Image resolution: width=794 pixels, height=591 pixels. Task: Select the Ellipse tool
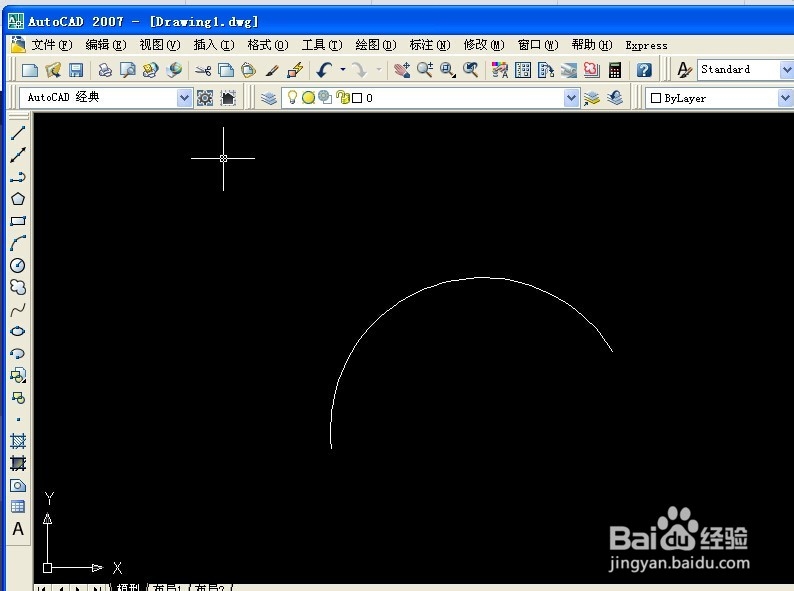point(18,331)
